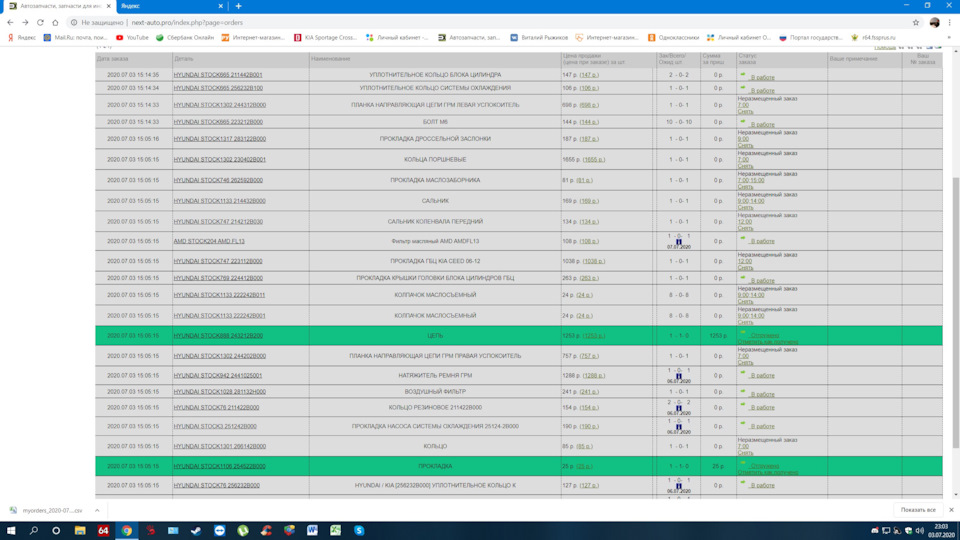This screenshot has height=540, width=960.
Task: Open the 147 р. price link
Action: (x=589, y=75)
